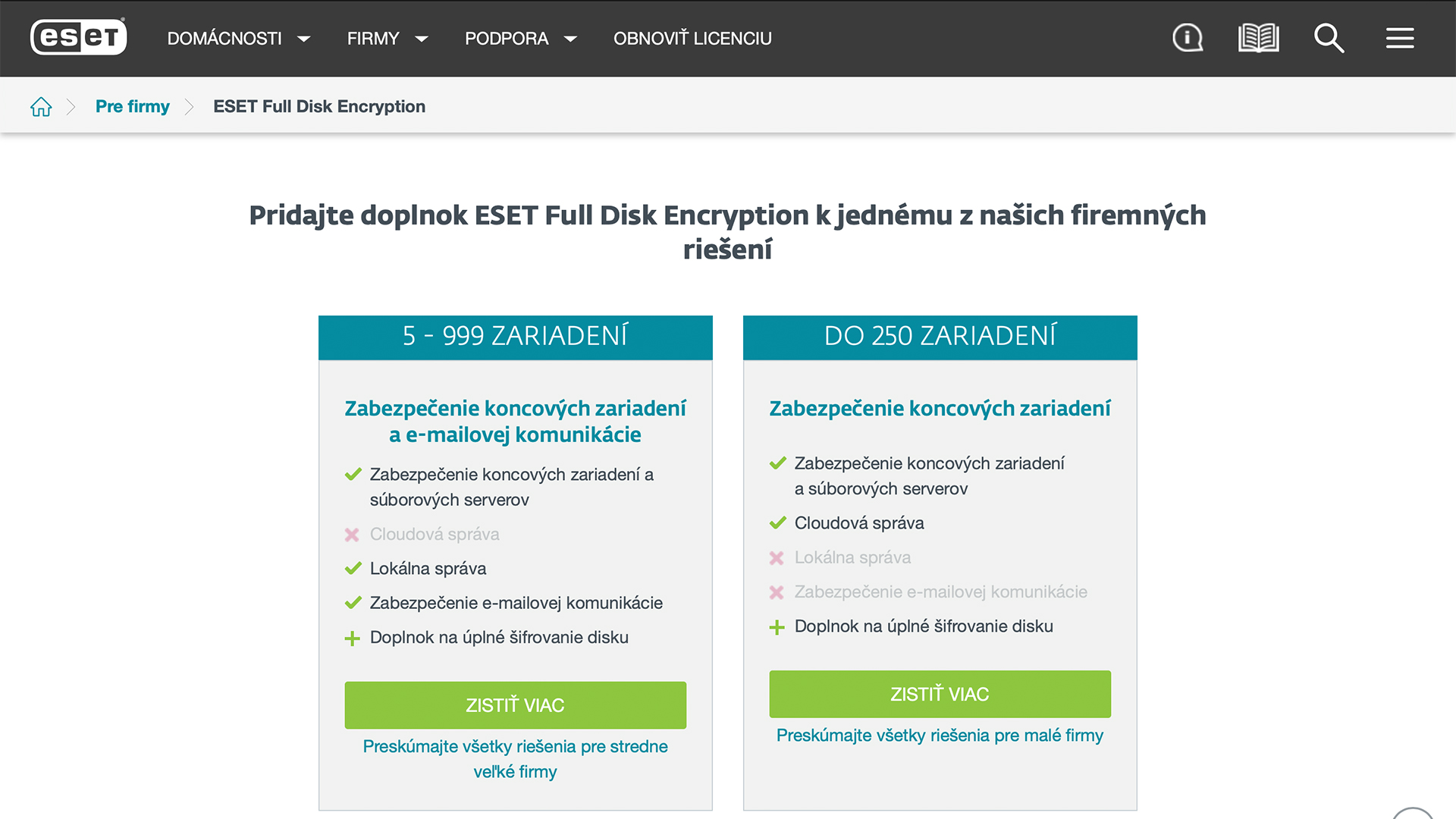This screenshot has height=819, width=1456.
Task: Open Preskúmajte riešenia pre stredne veľké firmy
Action: pyautogui.click(x=516, y=759)
